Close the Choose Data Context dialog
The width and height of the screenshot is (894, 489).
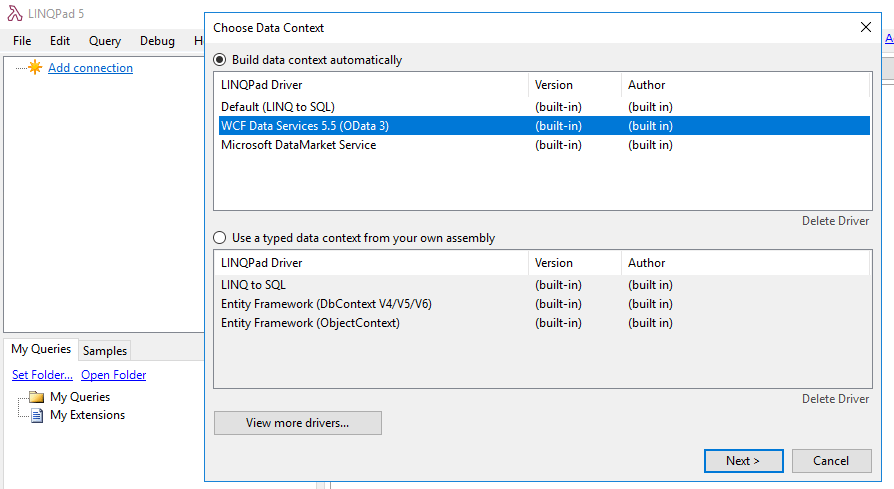pos(865,27)
